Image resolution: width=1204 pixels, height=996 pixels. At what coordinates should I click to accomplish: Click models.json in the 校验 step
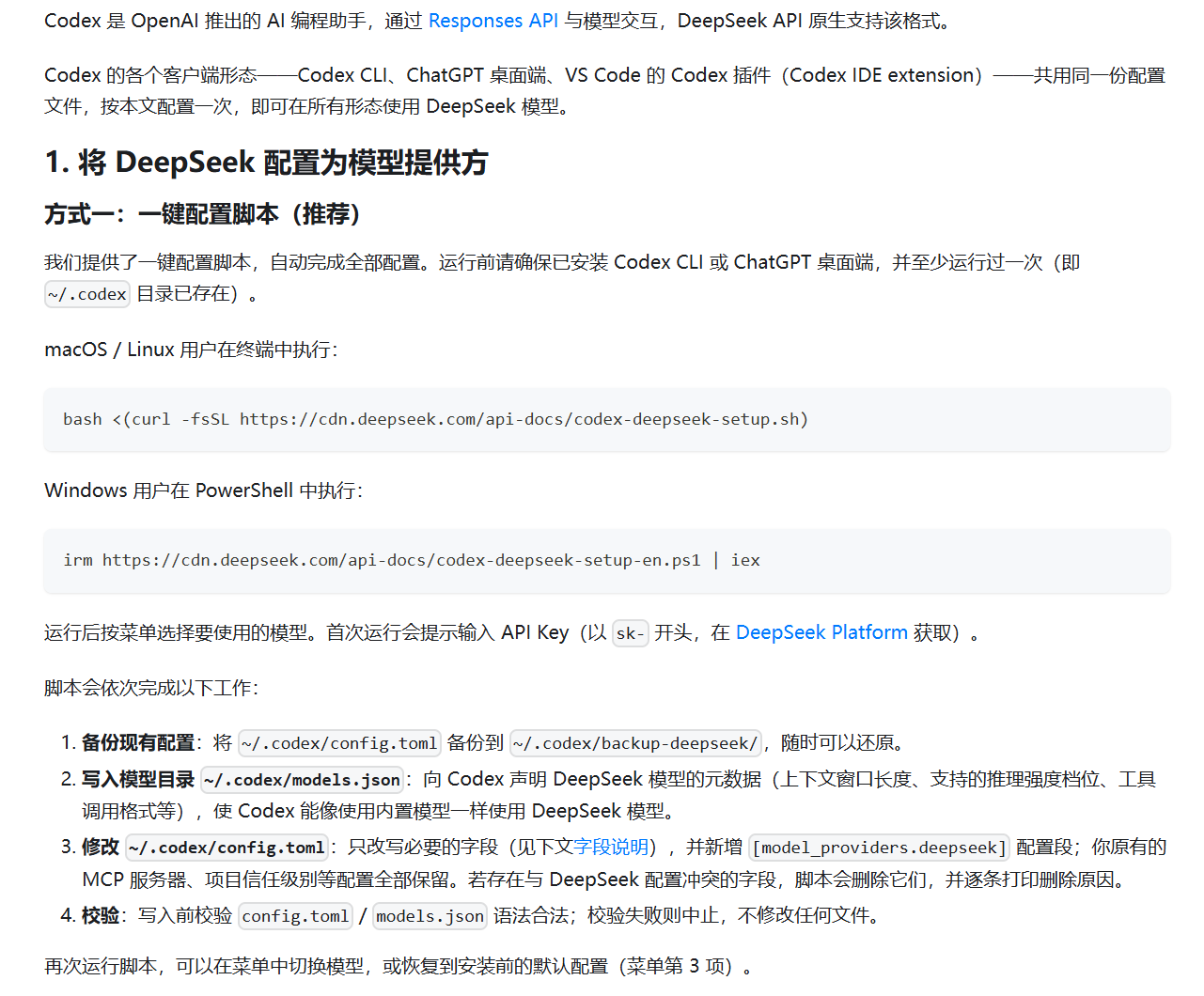(430, 916)
